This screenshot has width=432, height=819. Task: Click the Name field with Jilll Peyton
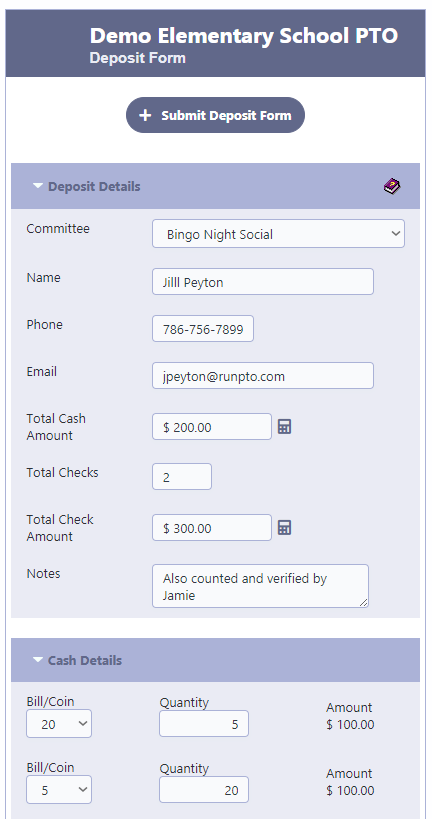(x=263, y=282)
